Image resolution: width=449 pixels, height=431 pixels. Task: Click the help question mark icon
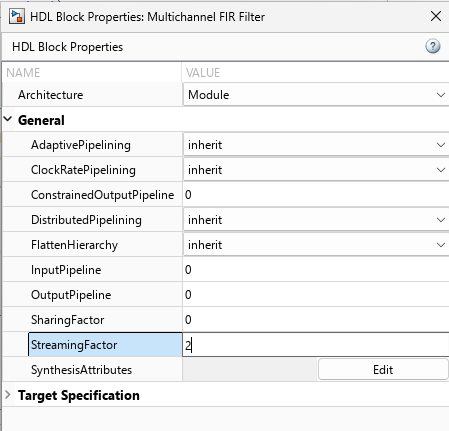click(x=433, y=46)
